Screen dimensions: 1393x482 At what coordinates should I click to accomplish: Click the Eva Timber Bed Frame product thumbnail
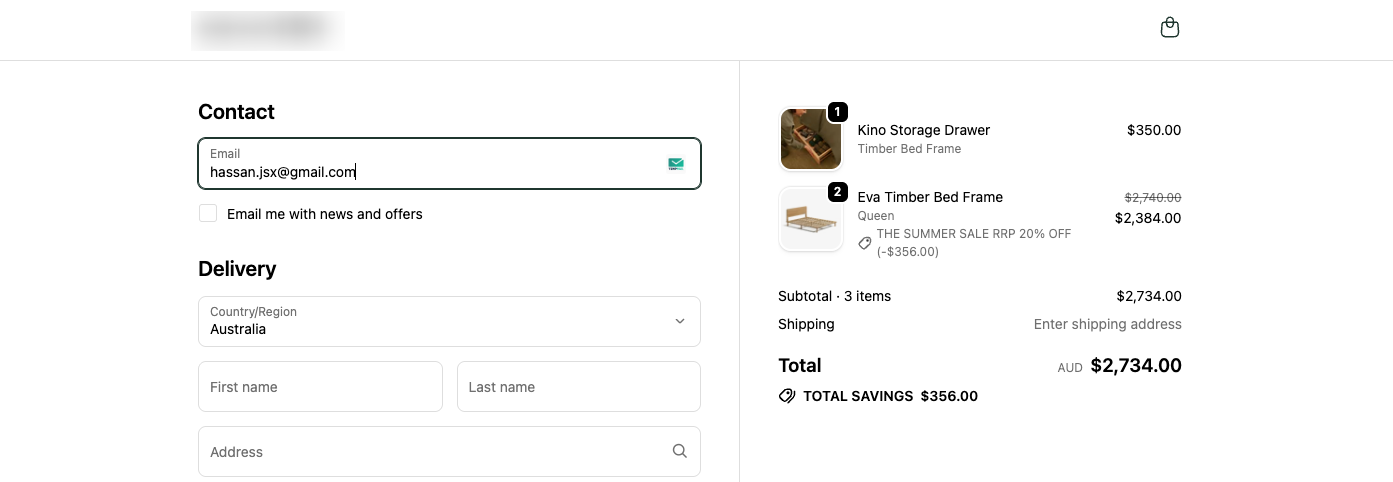coord(811,219)
